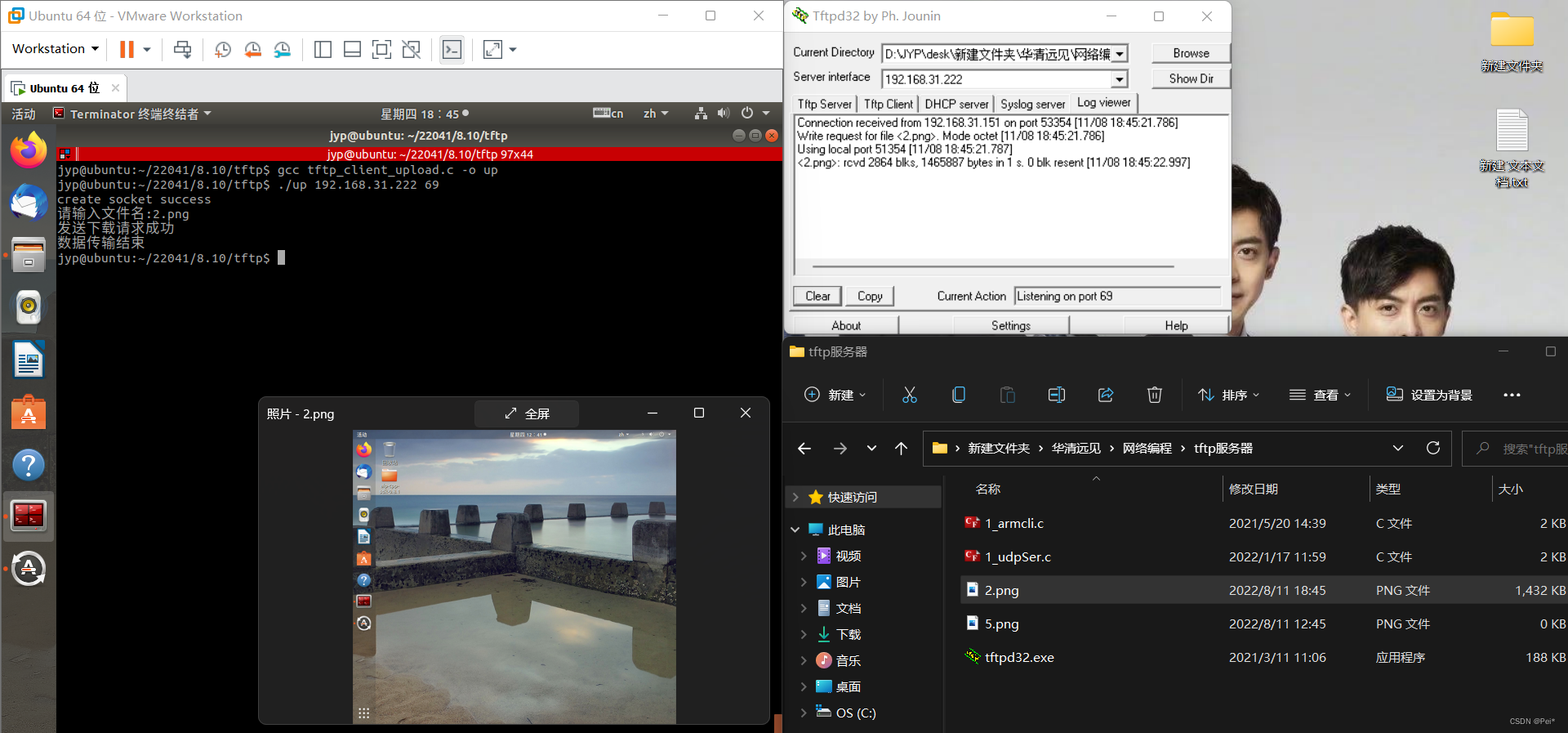Click the rename icon in Explorer toolbar
The image size is (1568, 733).
point(1057,396)
